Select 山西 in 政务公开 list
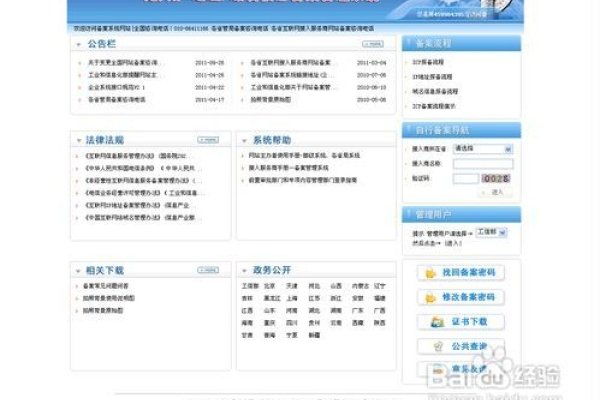The image size is (600, 400). pyautogui.click(x=336, y=286)
